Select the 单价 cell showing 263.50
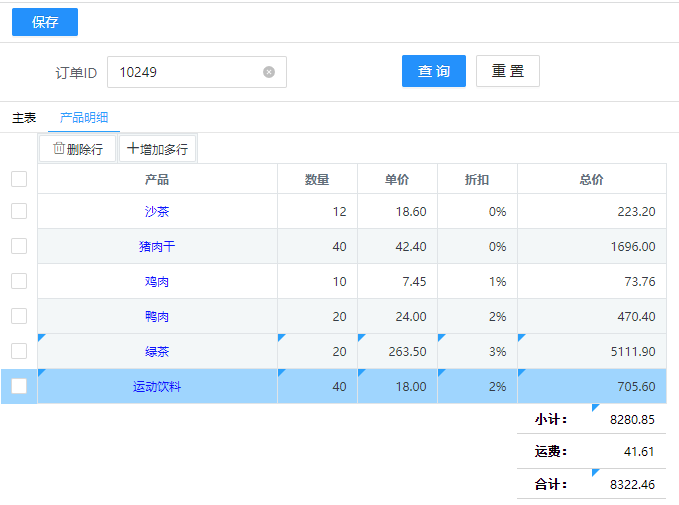Screen dimensions: 679x505 coord(397,351)
